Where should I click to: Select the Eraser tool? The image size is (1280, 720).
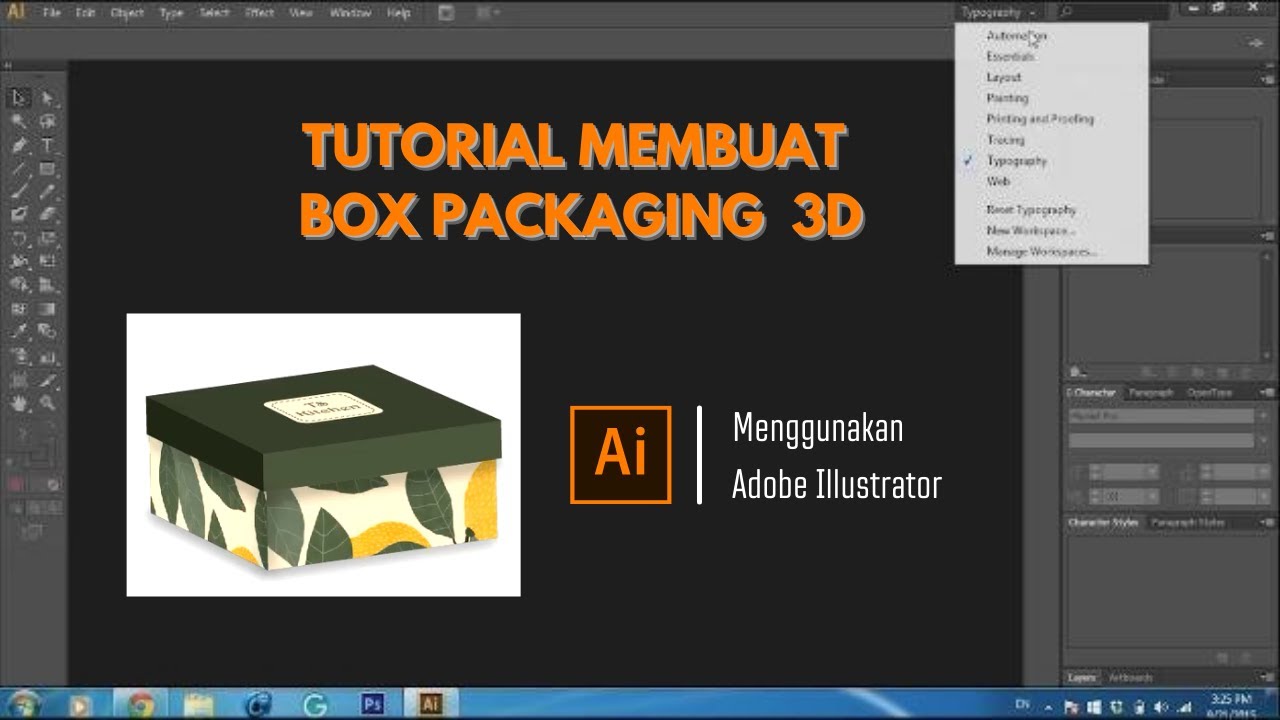pyautogui.click(x=47, y=214)
